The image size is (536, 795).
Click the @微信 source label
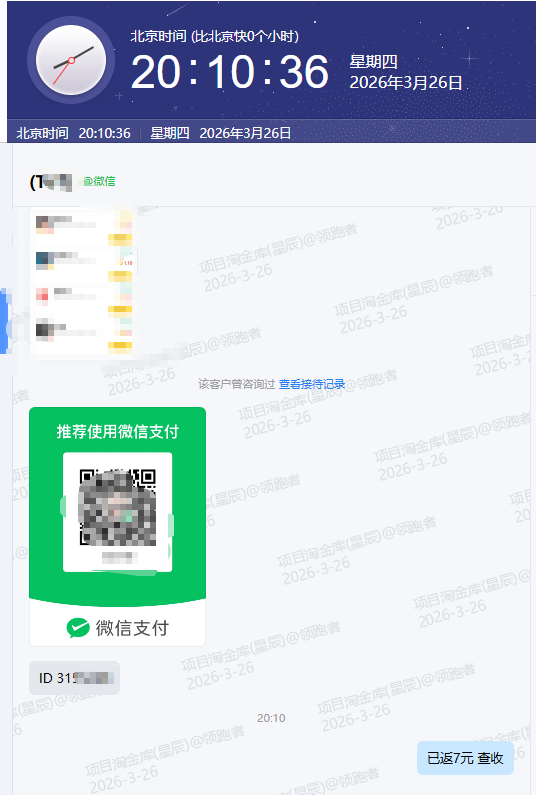click(x=99, y=181)
